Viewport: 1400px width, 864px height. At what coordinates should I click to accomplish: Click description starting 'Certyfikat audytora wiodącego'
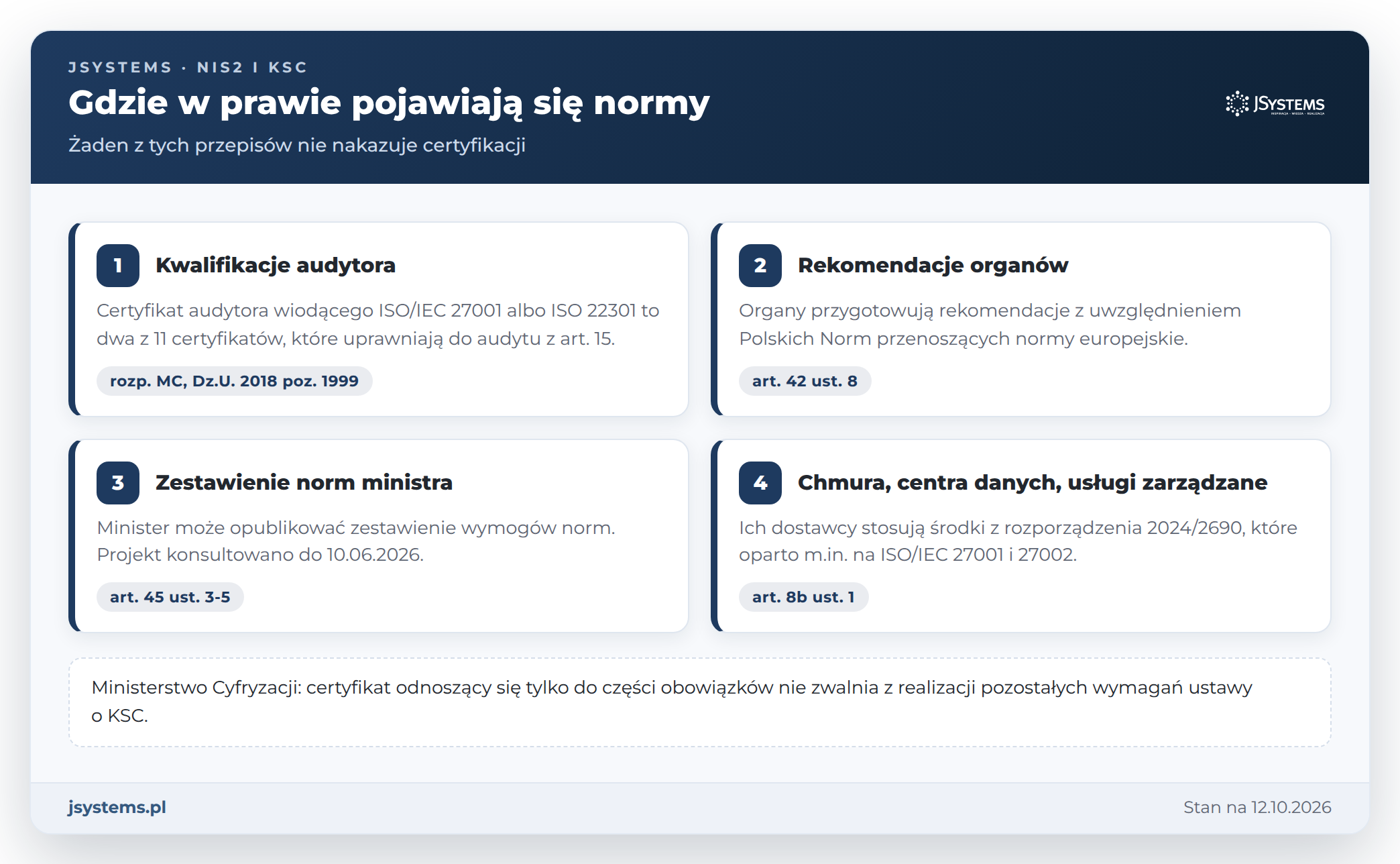378,325
